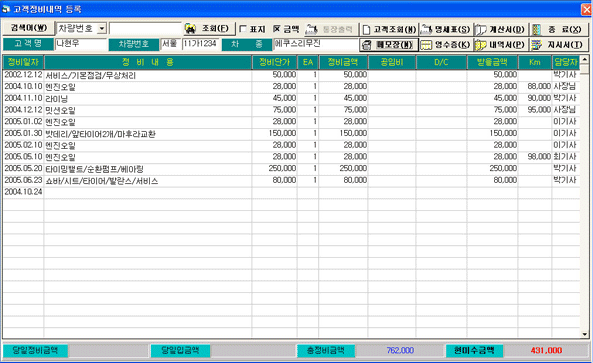Click the grid scrollbar up arrow

coord(585,59)
